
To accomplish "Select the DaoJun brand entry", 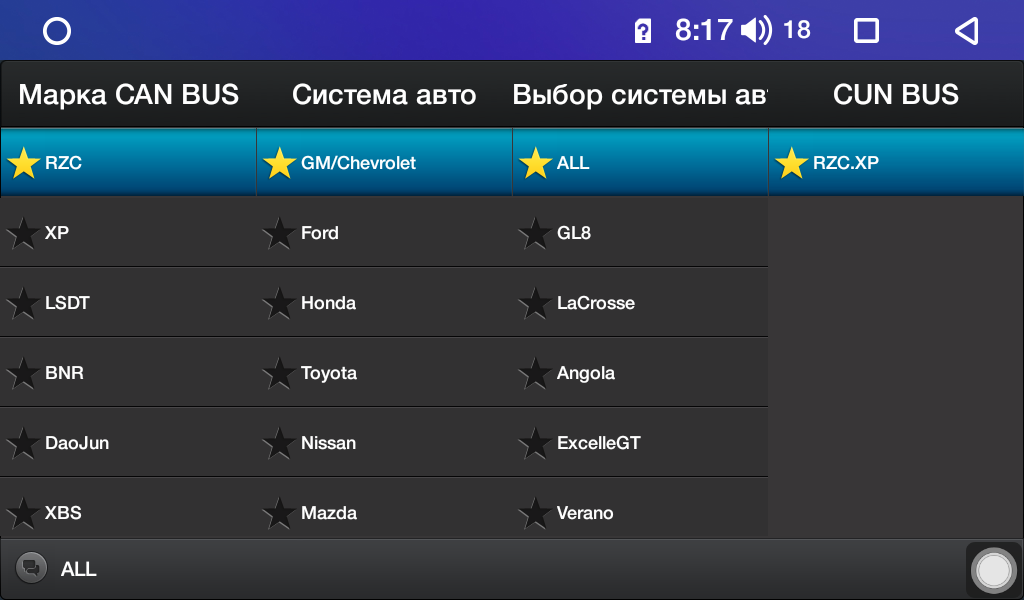I will pyautogui.click(x=128, y=443).
